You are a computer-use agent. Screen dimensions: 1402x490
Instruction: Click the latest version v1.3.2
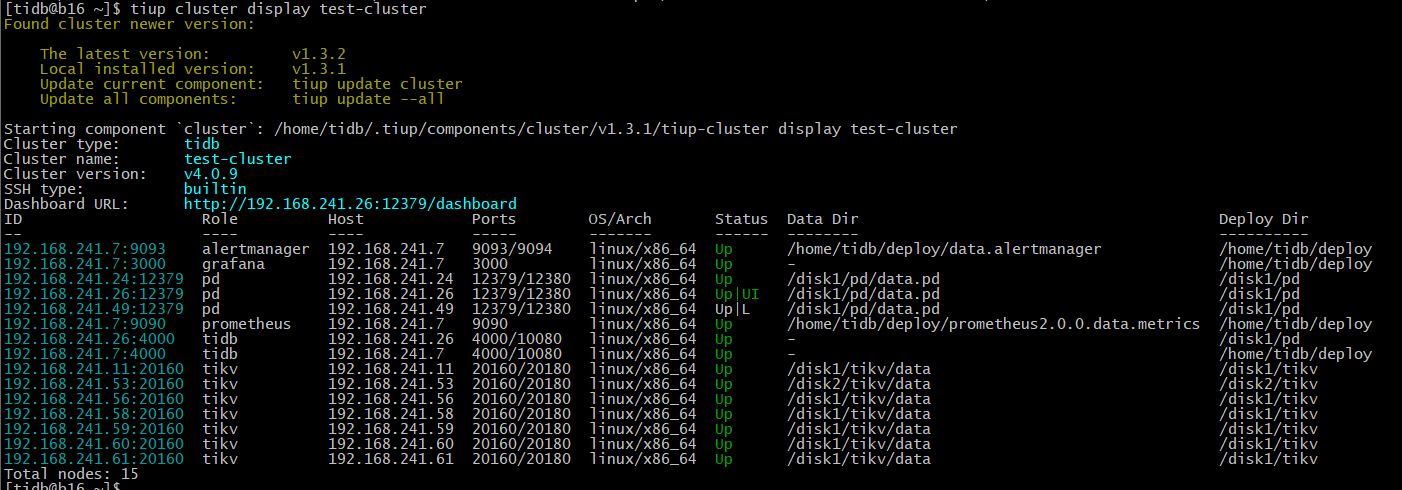[319, 54]
